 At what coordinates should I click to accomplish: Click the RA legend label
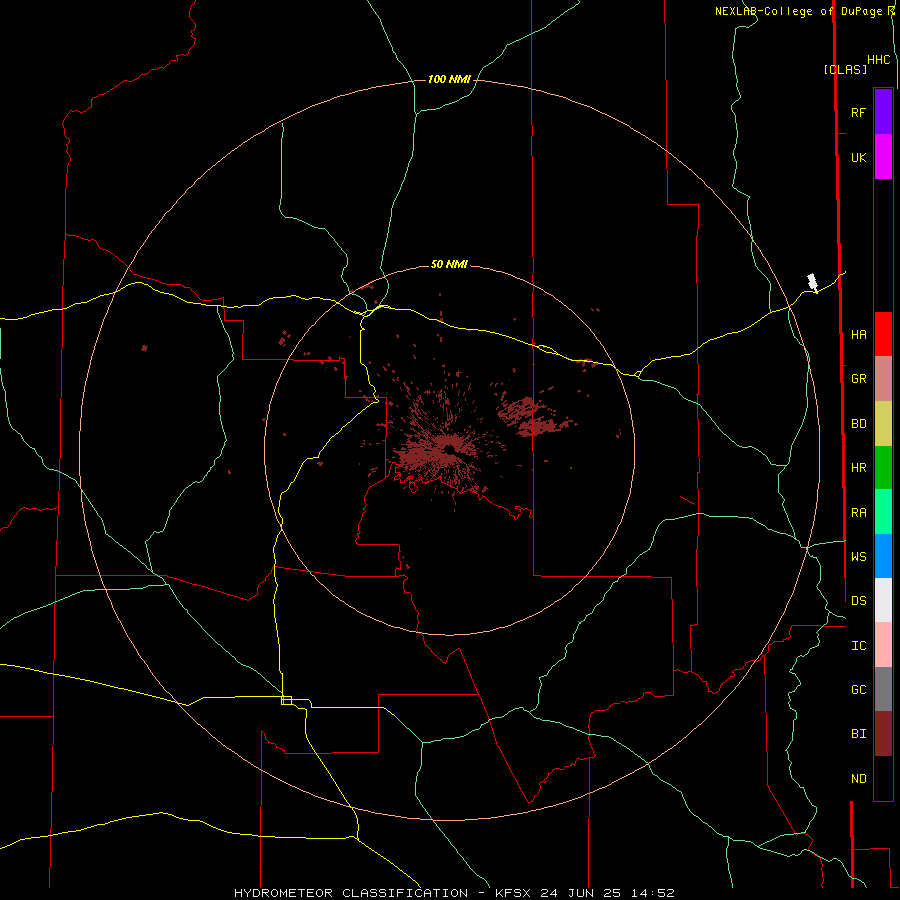point(858,513)
